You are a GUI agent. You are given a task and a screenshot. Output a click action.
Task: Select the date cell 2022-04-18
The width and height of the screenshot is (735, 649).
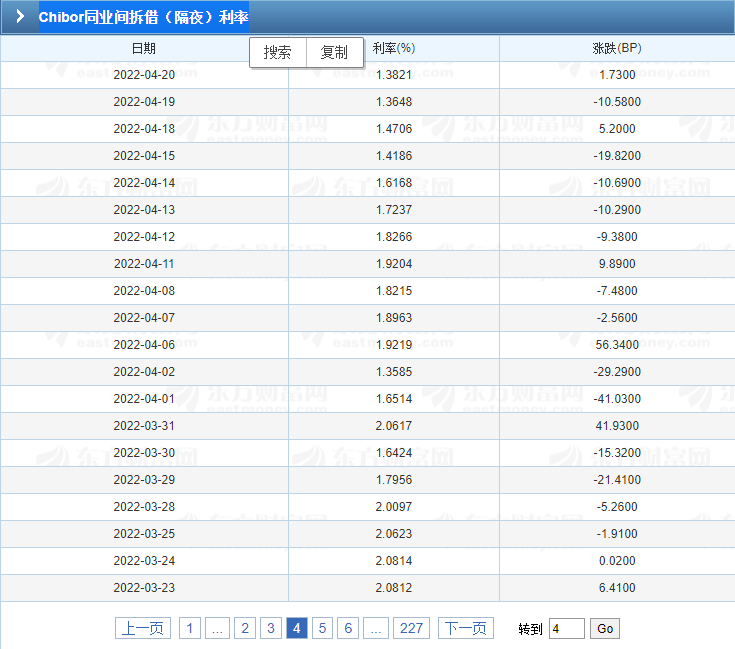pos(144,129)
